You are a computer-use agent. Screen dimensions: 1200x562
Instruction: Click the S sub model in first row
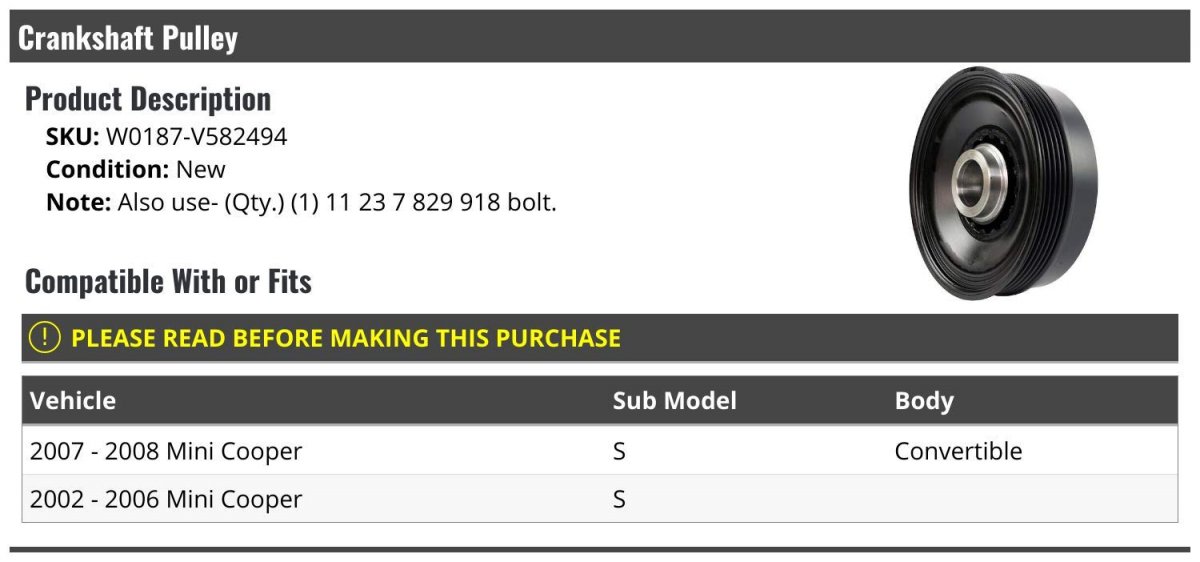point(619,451)
